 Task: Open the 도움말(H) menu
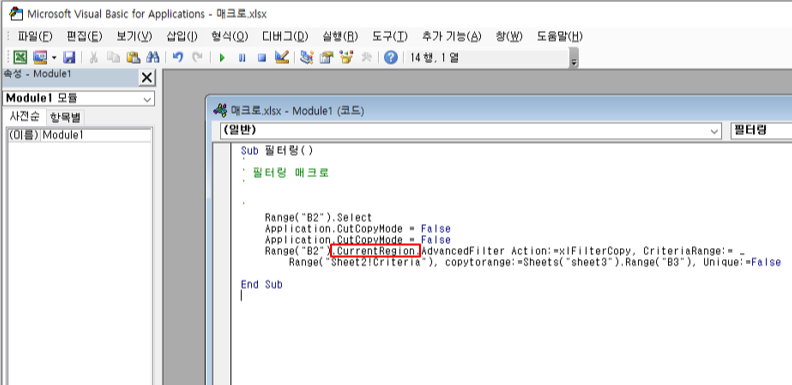560,36
